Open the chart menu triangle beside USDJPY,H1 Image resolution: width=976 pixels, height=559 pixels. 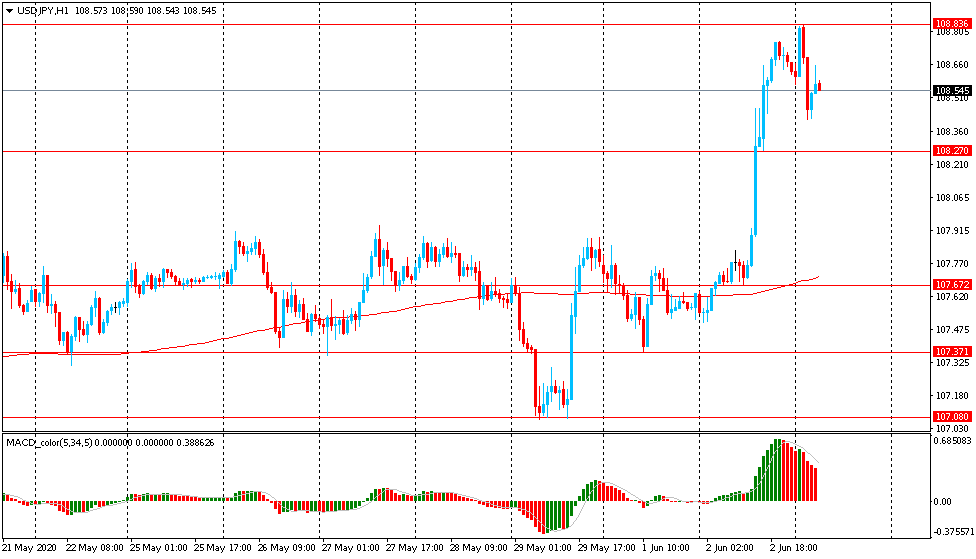click(x=9, y=11)
